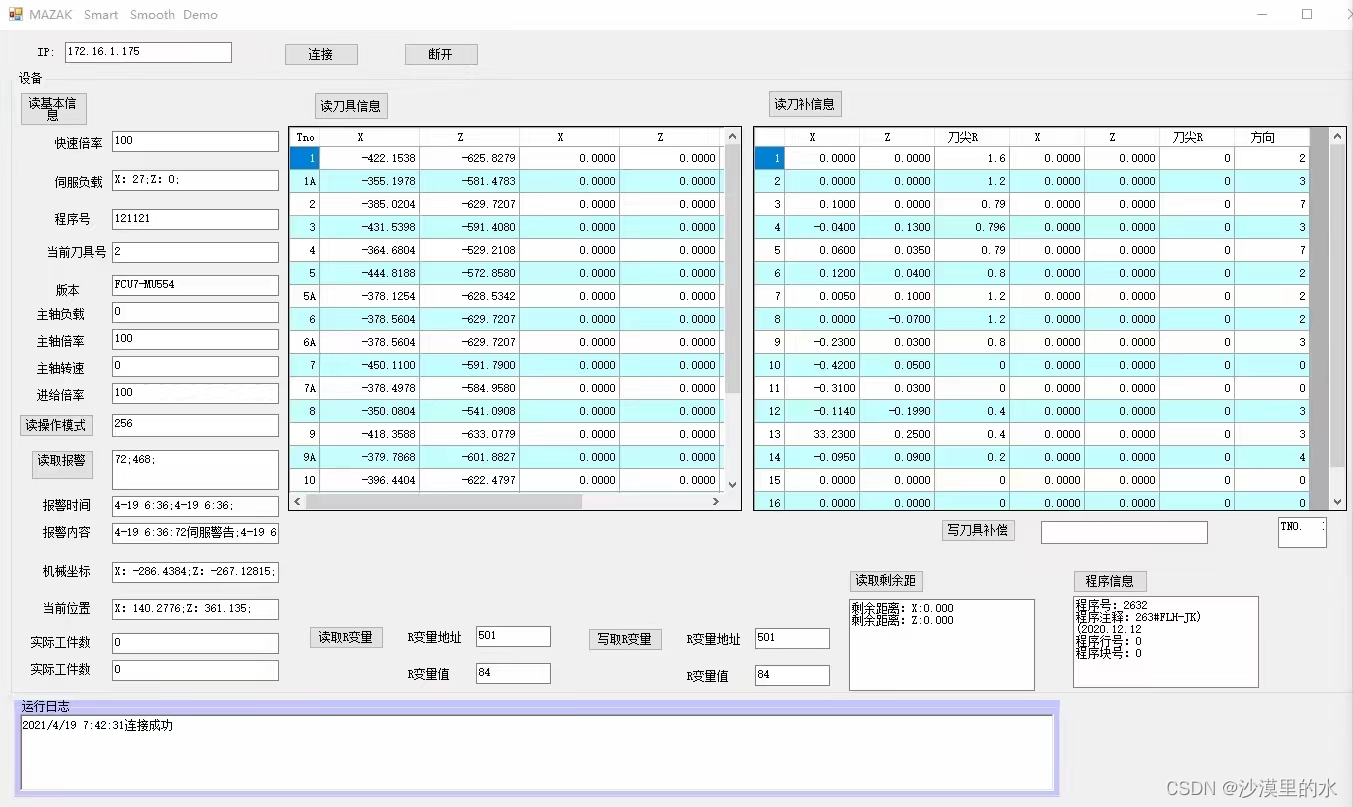Viewport: 1353px width, 807px height.
Task: Click the 方向 column header
Action: pyautogui.click(x=1272, y=137)
